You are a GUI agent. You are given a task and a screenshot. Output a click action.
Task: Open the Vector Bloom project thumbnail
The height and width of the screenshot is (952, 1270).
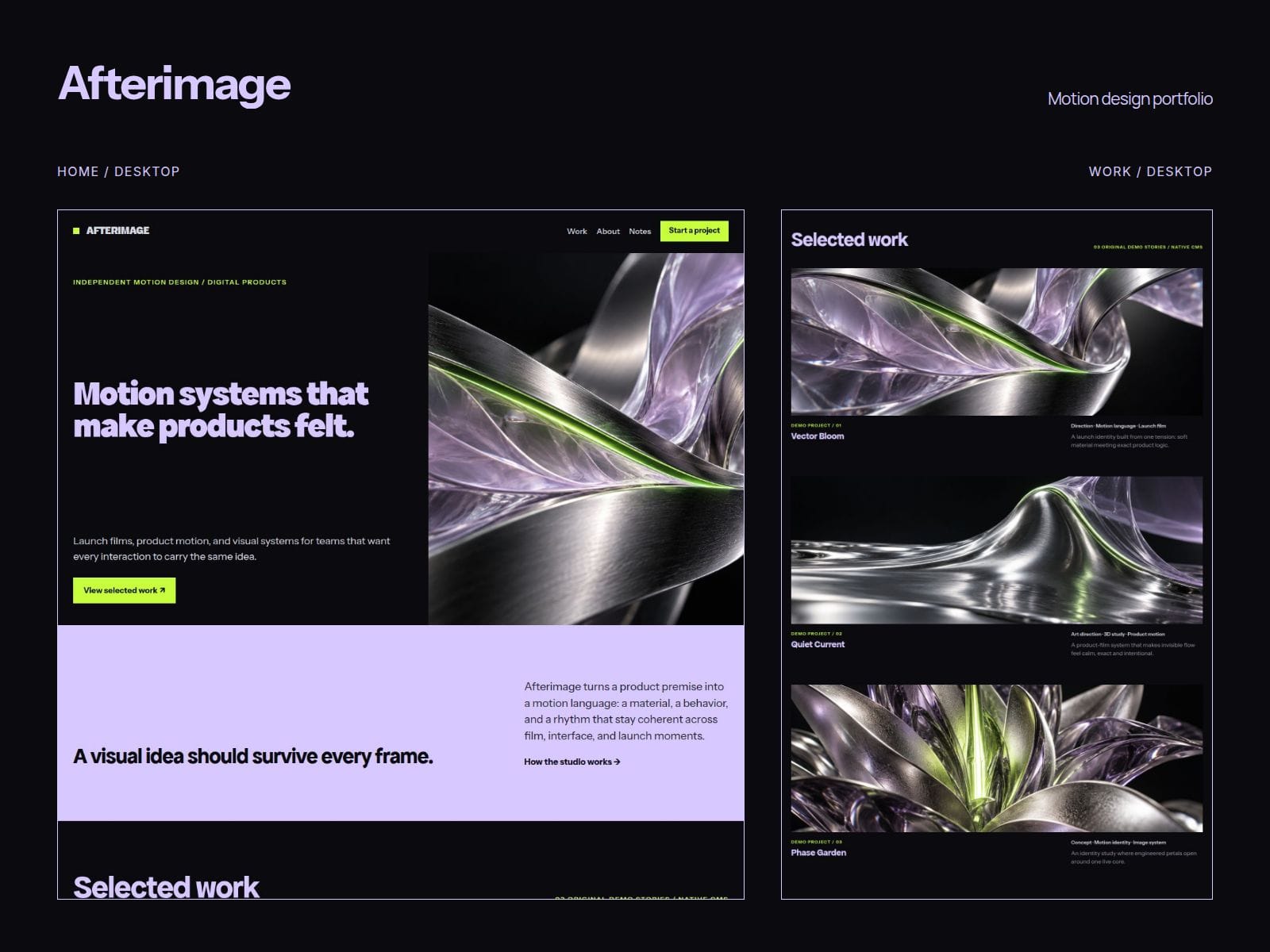996,341
